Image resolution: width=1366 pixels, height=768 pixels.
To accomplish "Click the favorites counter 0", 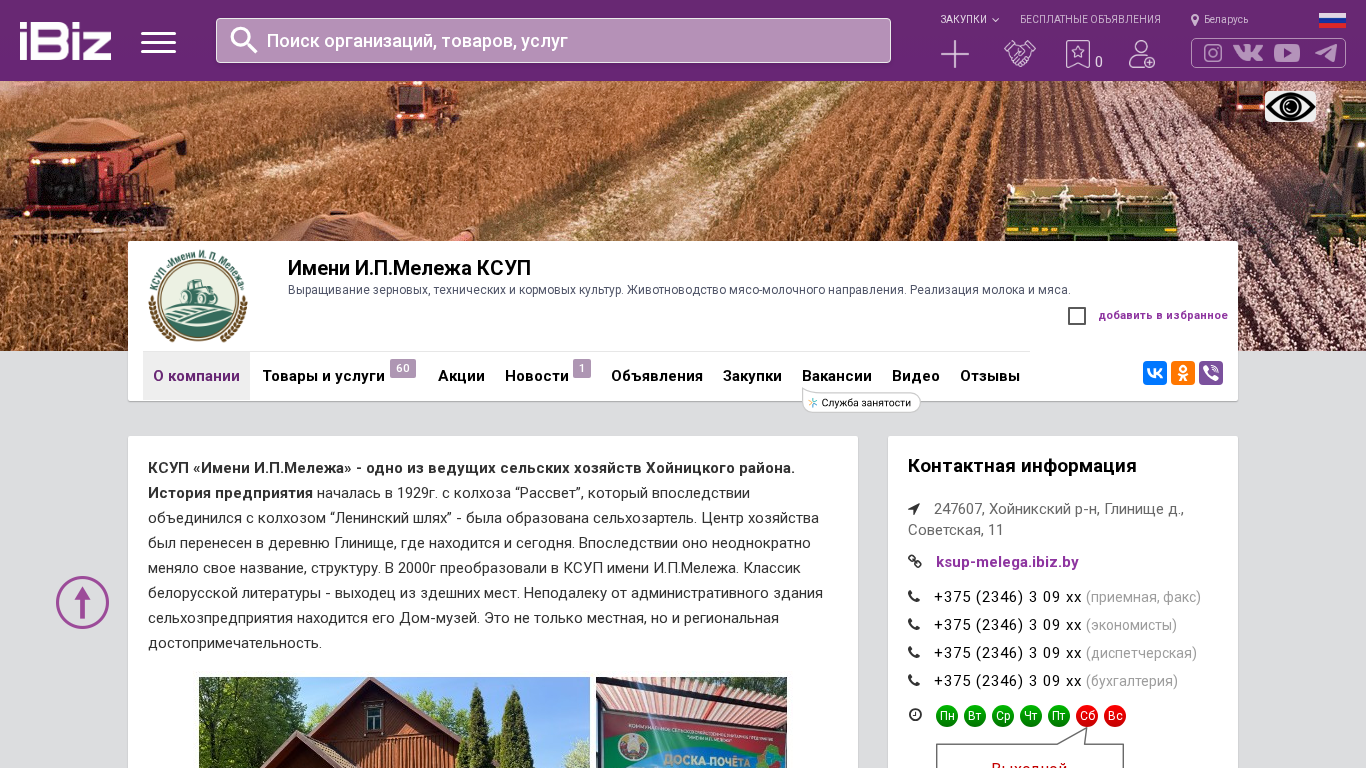I will click(x=1099, y=62).
